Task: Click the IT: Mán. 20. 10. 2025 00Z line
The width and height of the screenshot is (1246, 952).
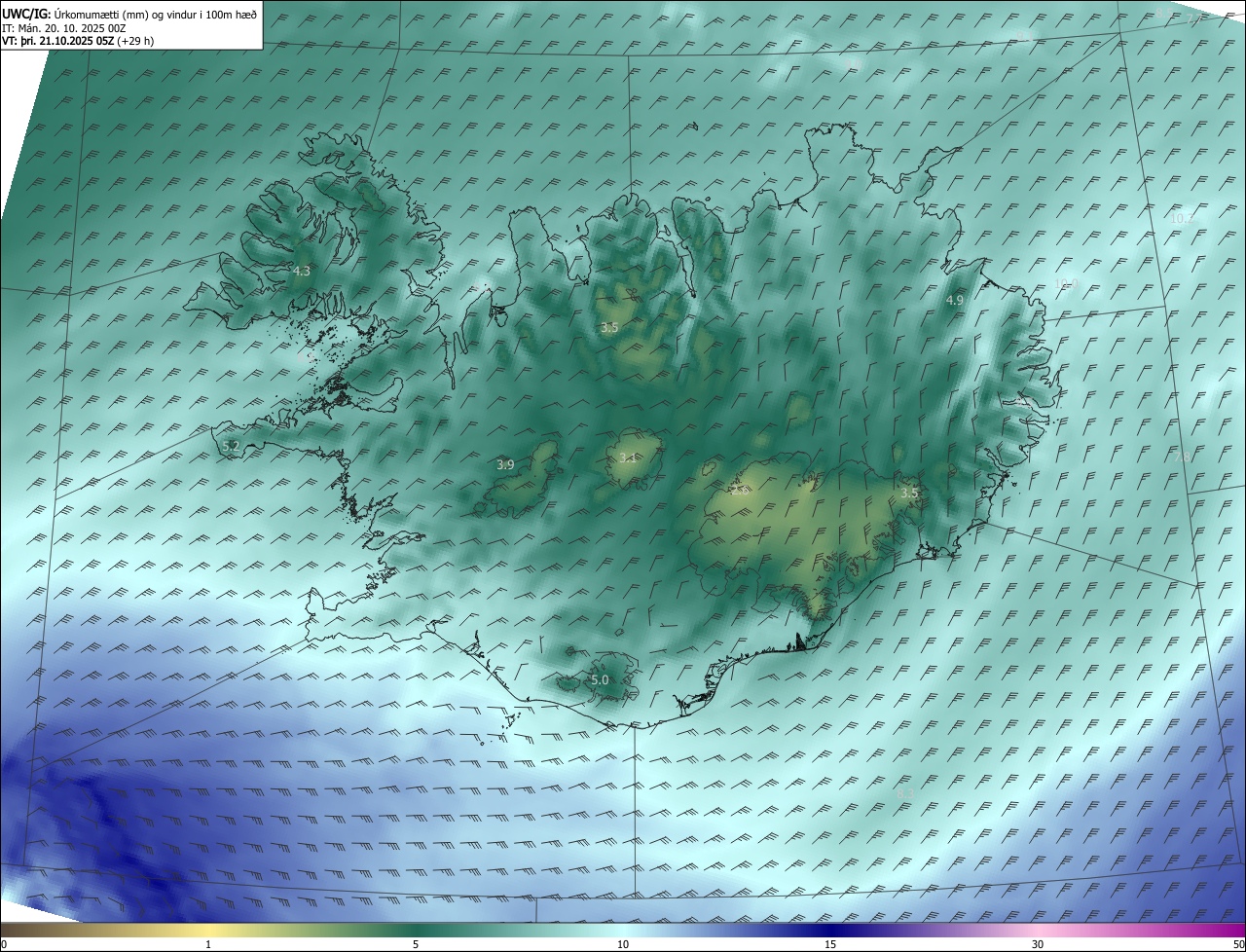Action: coord(64,28)
